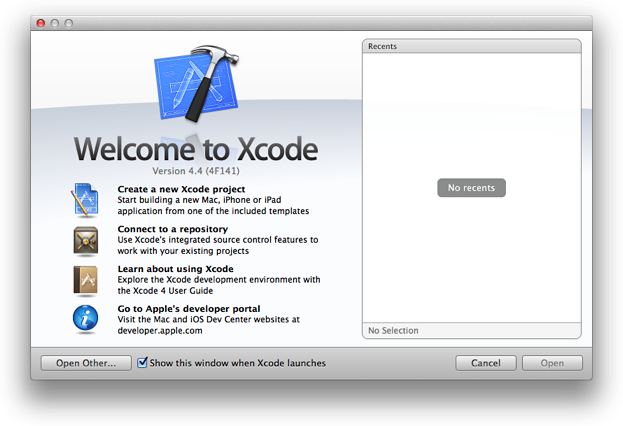Choose Connect to a repository
Image resolution: width=623 pixels, height=426 pixels.
pos(173,229)
